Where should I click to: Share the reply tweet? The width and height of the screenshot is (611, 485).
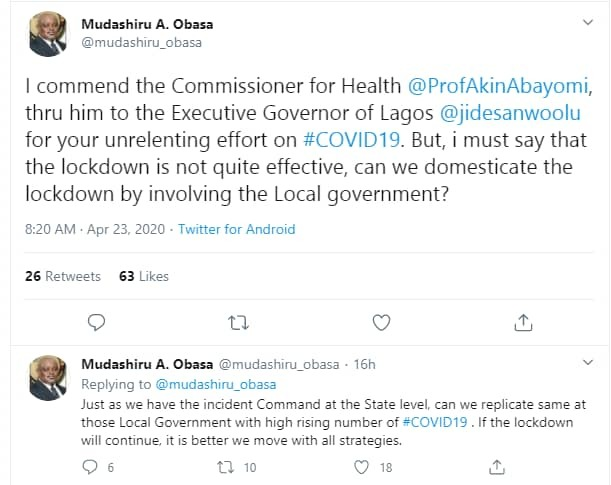pyautogui.click(x=497, y=466)
